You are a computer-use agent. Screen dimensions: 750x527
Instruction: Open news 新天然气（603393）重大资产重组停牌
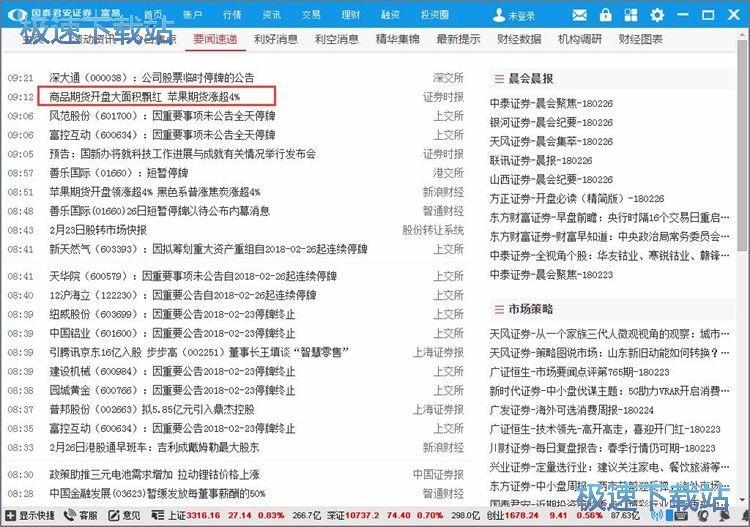click(208, 250)
